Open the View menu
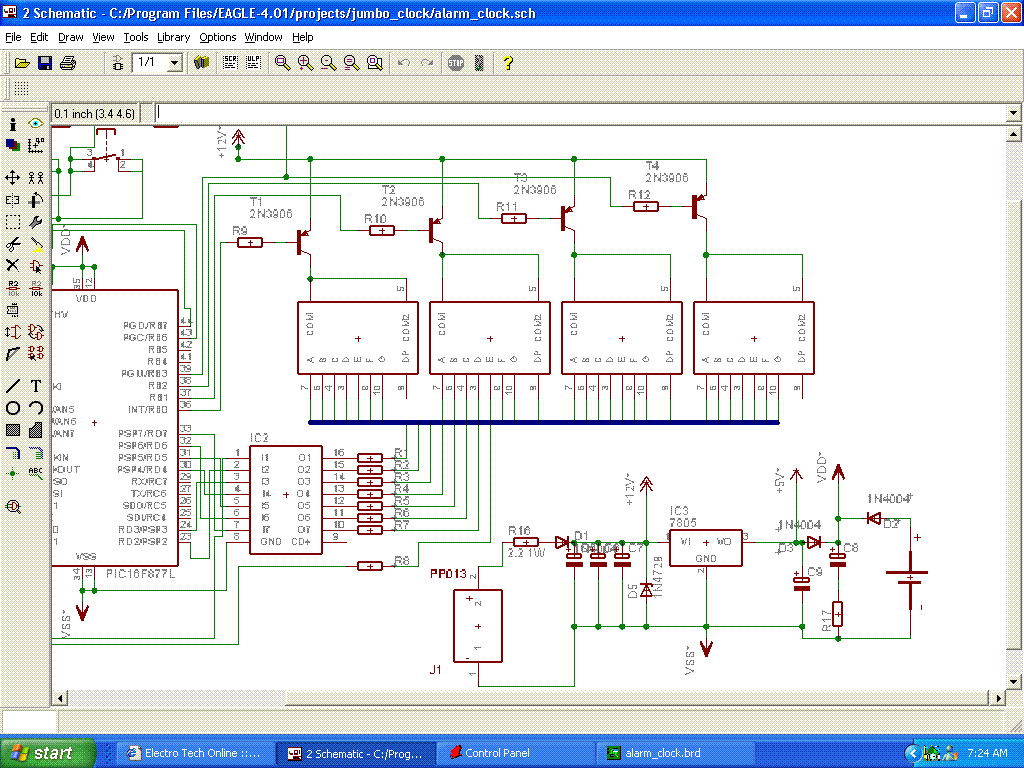Screen dimensions: 1024x768 [103, 37]
